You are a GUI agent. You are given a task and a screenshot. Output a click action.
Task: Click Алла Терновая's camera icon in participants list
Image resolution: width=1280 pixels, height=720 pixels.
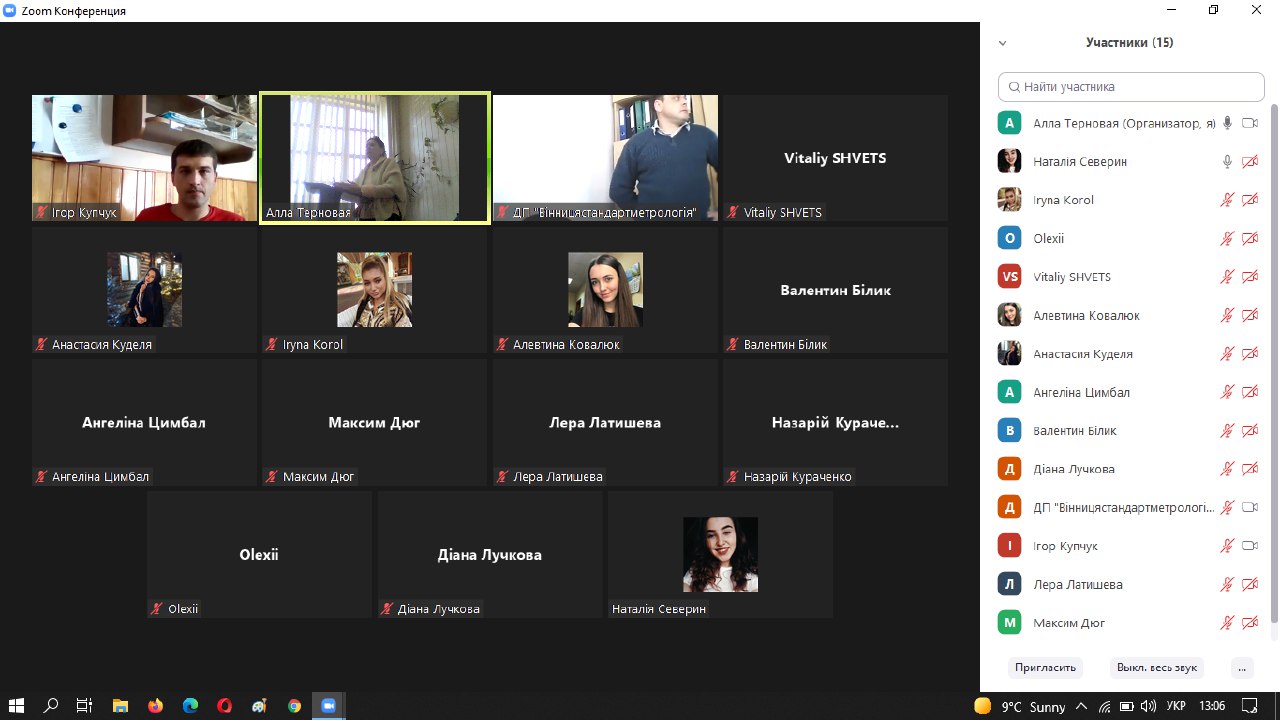click(1249, 123)
